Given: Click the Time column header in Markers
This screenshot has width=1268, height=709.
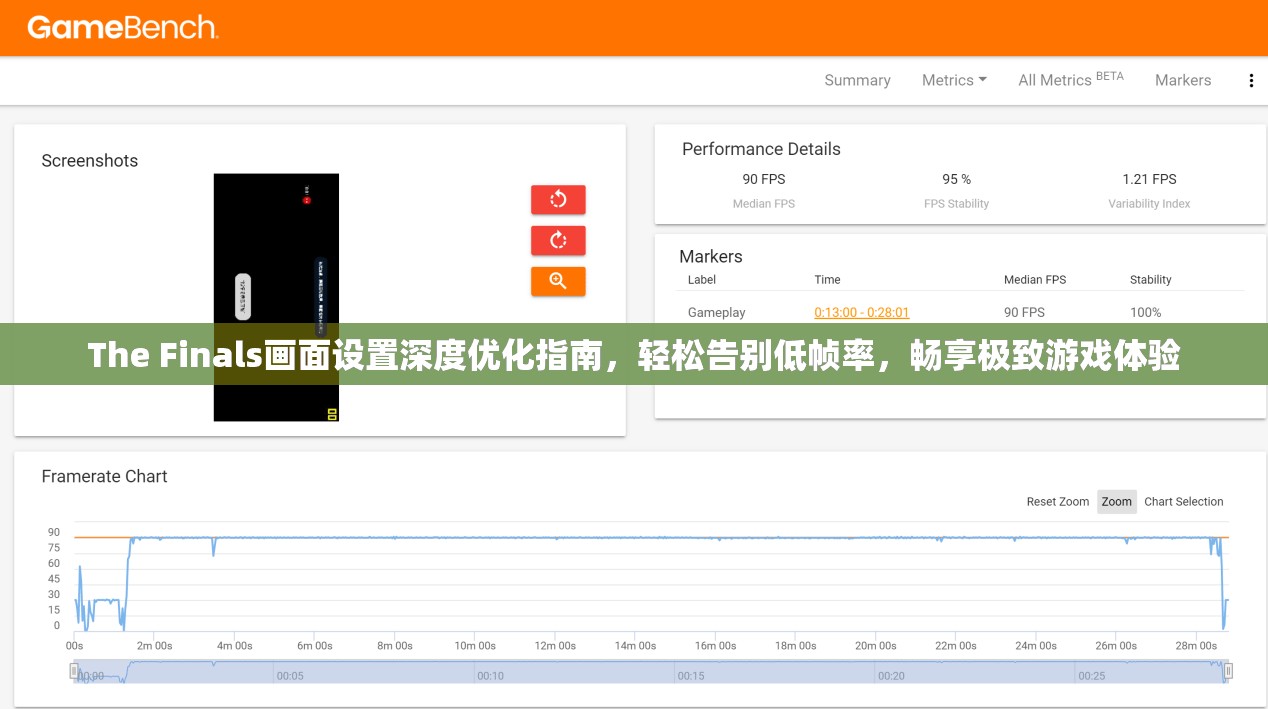Looking at the screenshot, I should (x=827, y=280).
